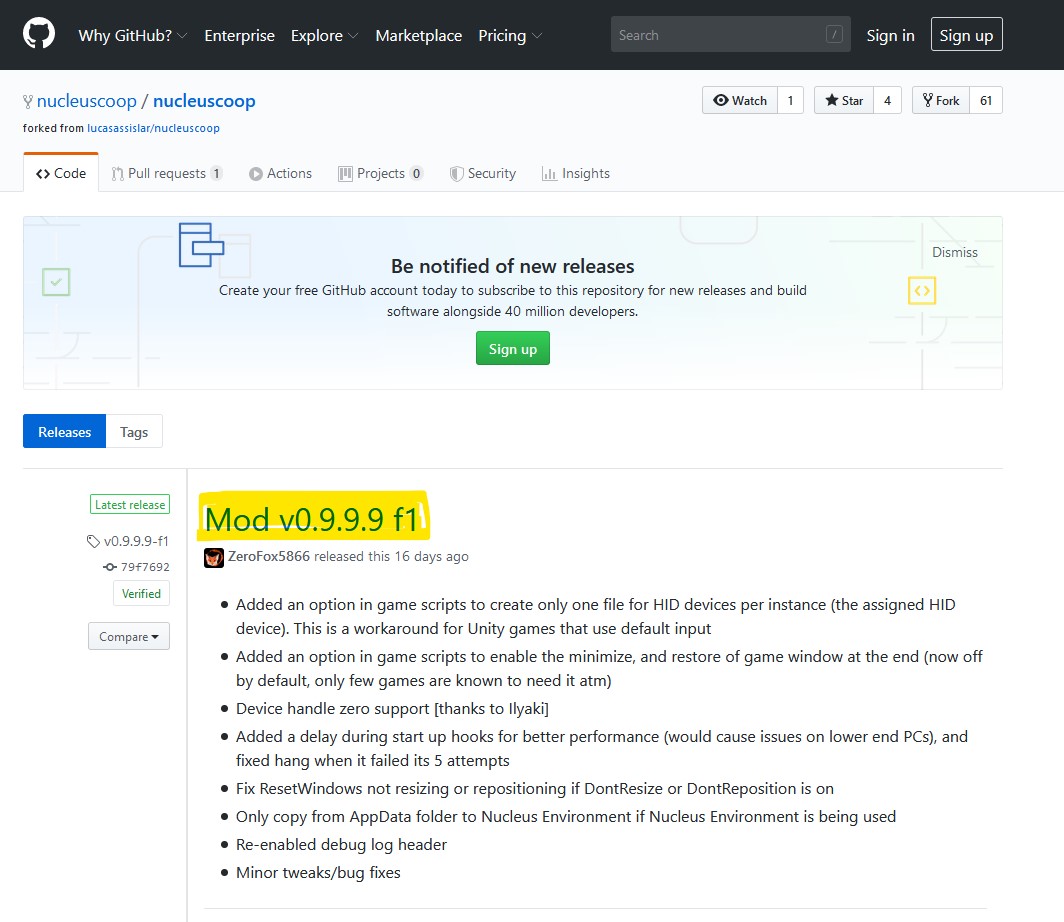Star the repository
This screenshot has width=1064, height=922.
click(x=843, y=100)
